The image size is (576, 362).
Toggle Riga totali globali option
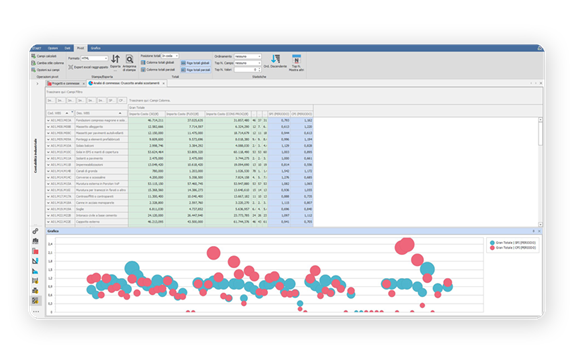195,63
